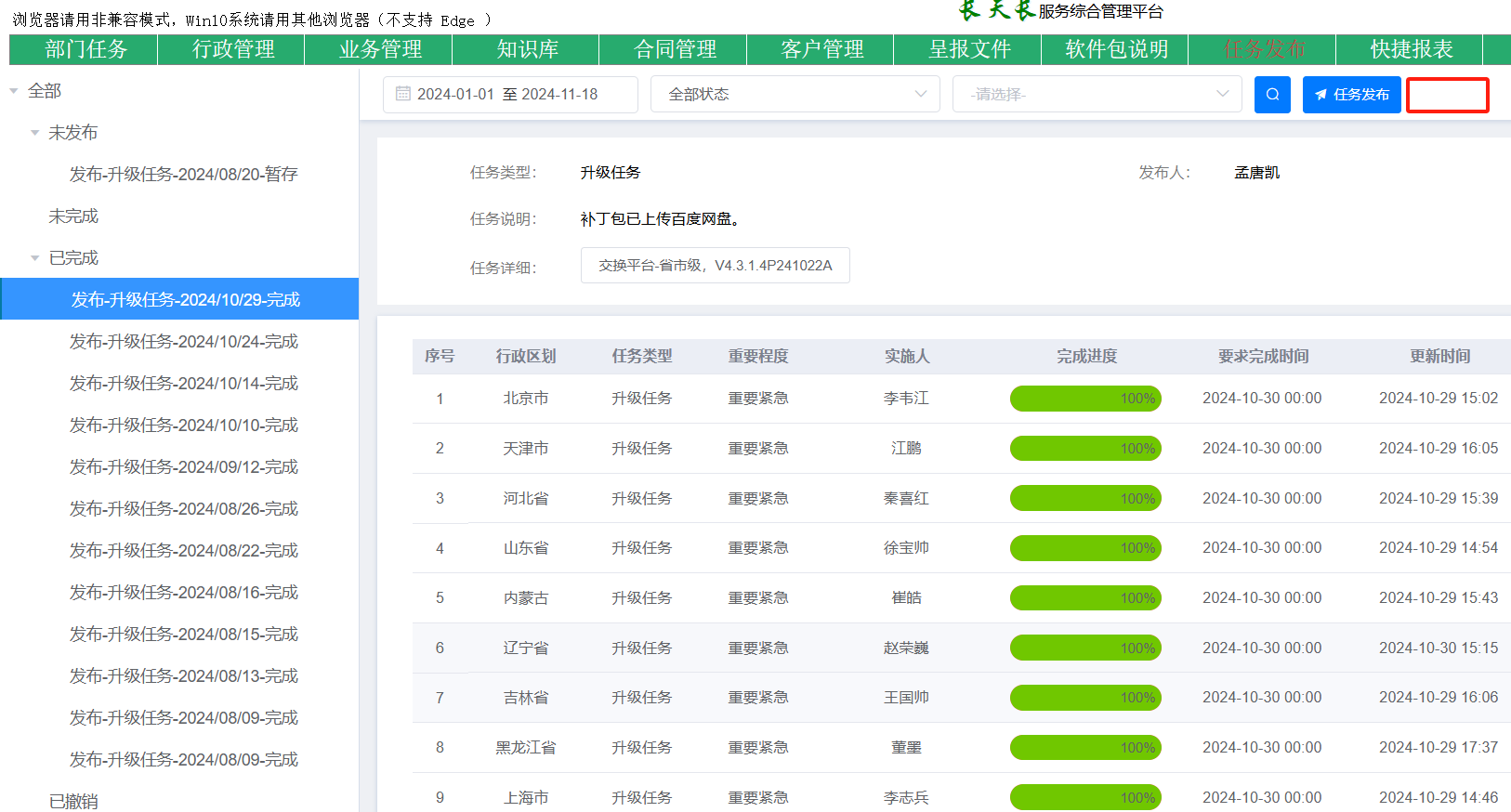Open the 客户管理 menu tab

821,49
